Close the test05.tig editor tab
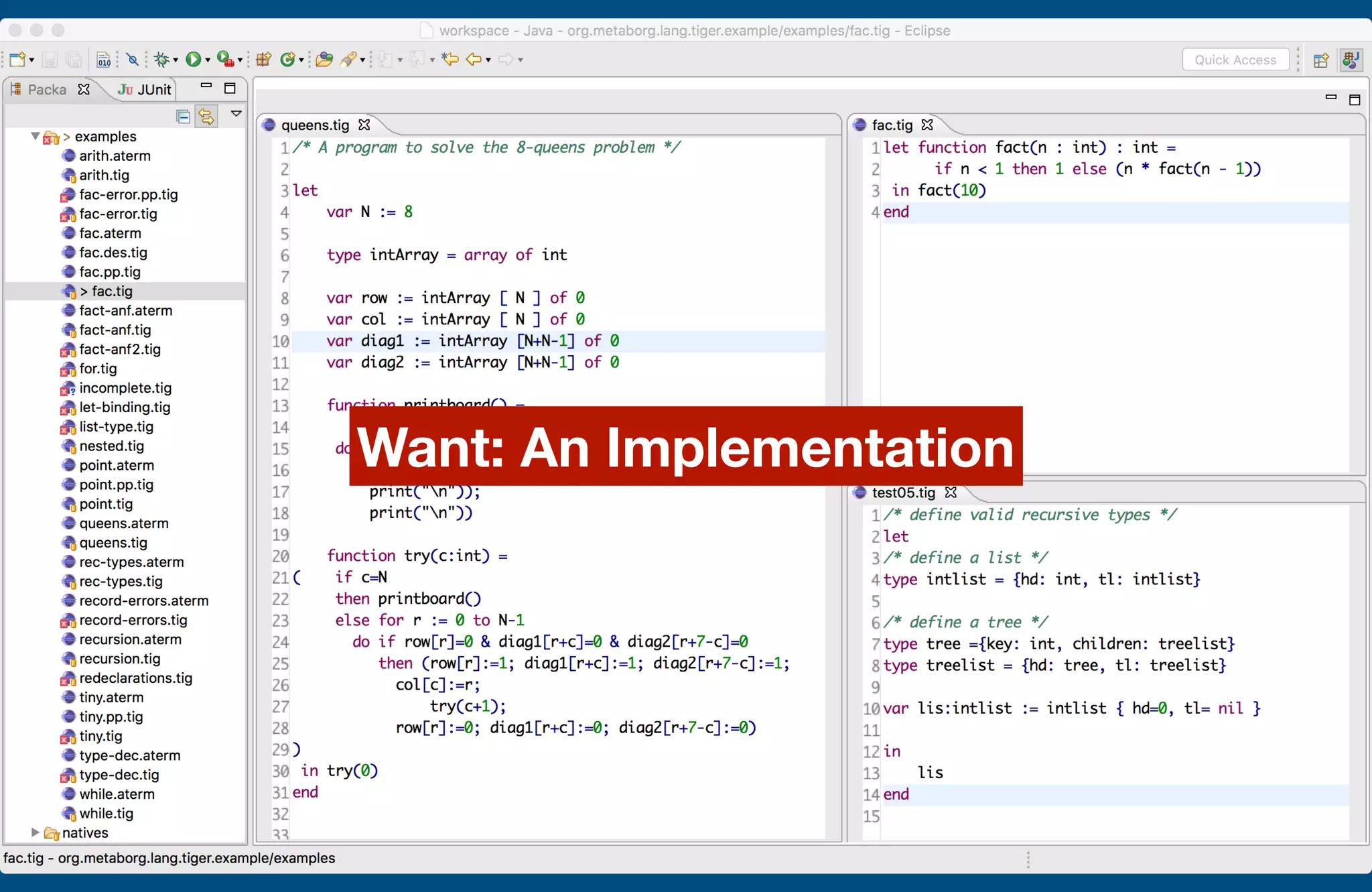Screen dimensions: 1372x892 [x=951, y=493]
